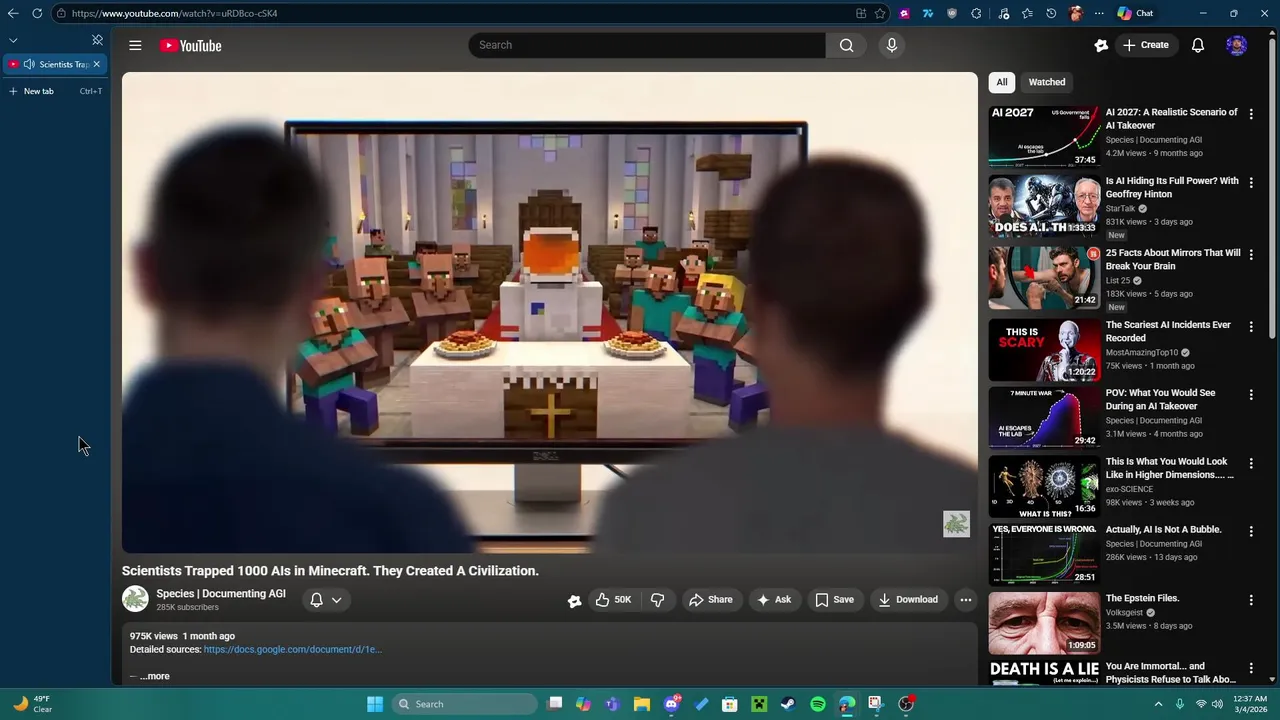The image size is (1280, 720).
Task: Close the Scientists Trapped tab
Action: coord(96,64)
